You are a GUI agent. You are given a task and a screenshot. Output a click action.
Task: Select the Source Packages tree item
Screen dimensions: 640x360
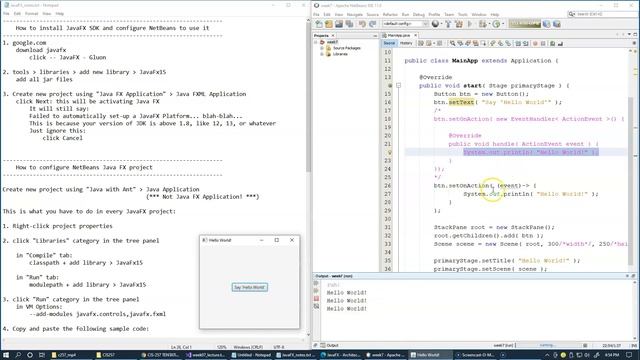tap(347, 48)
